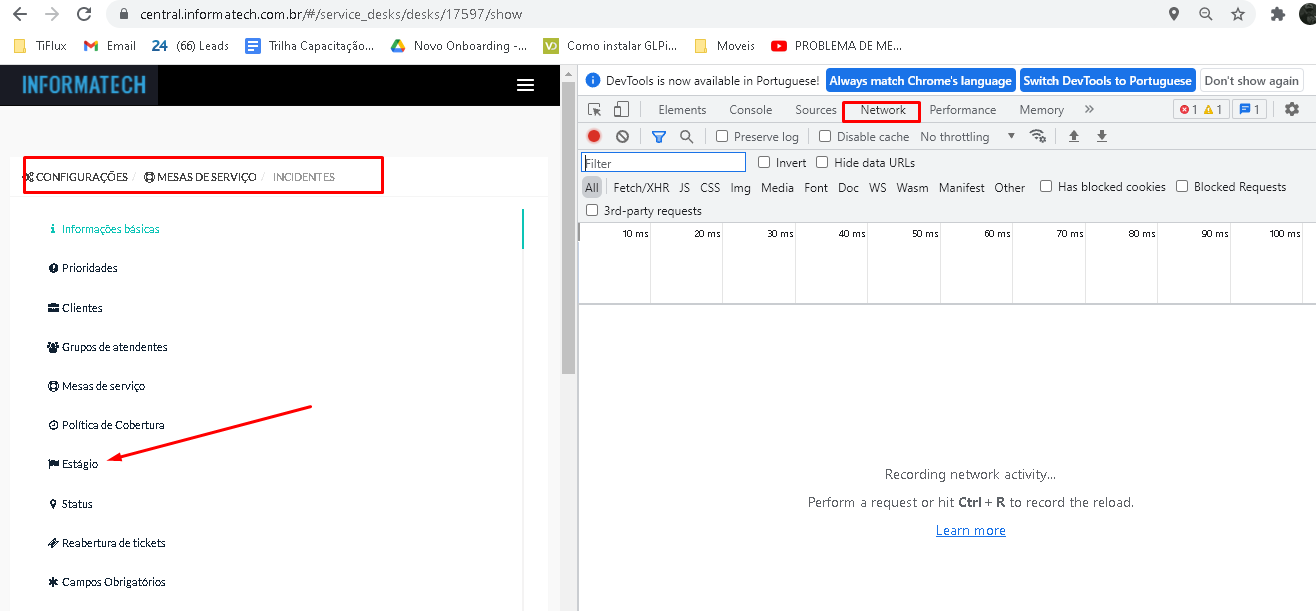Open network search magnifier icon
The height and width of the screenshot is (611, 1316).
coord(687,136)
